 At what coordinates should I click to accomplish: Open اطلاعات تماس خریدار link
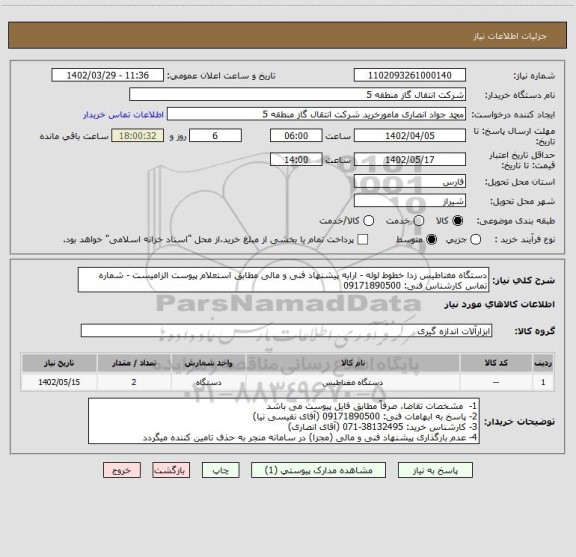(123, 115)
